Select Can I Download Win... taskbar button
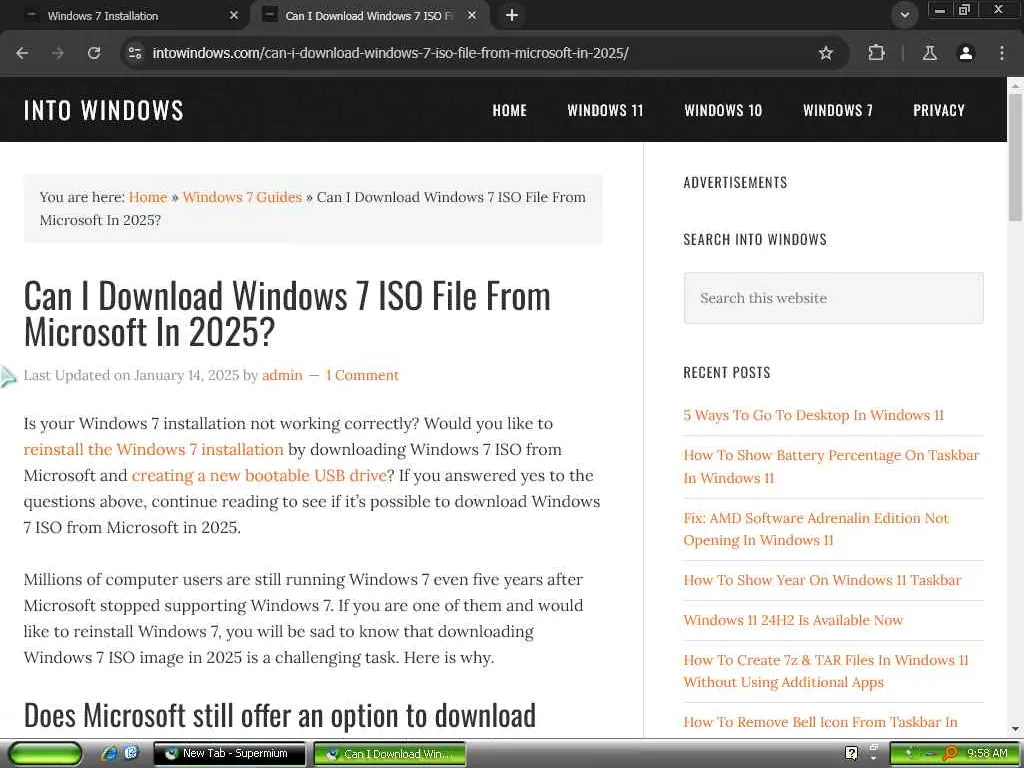 coord(390,754)
